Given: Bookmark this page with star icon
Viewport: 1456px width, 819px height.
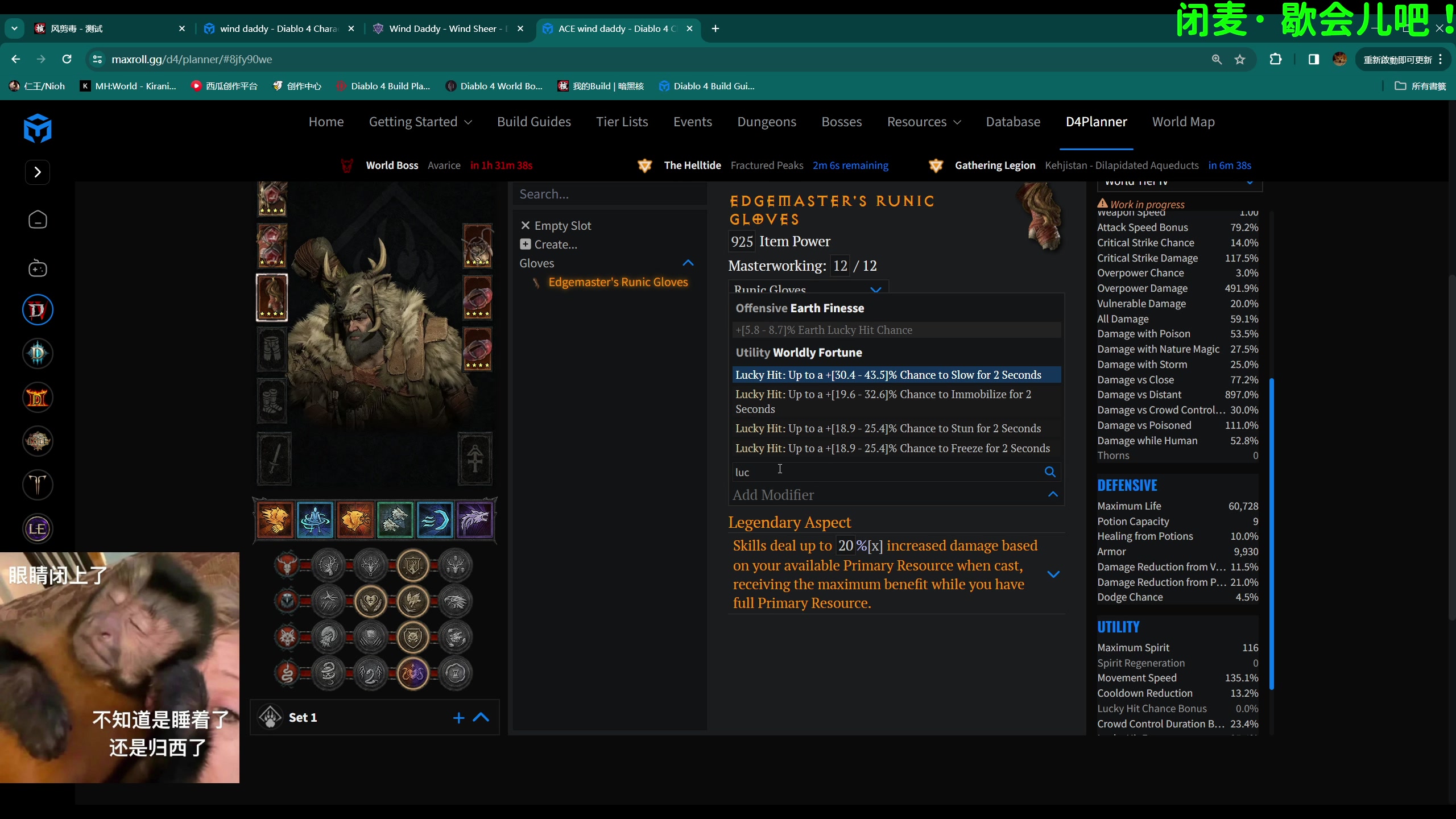Looking at the screenshot, I should 1240,59.
